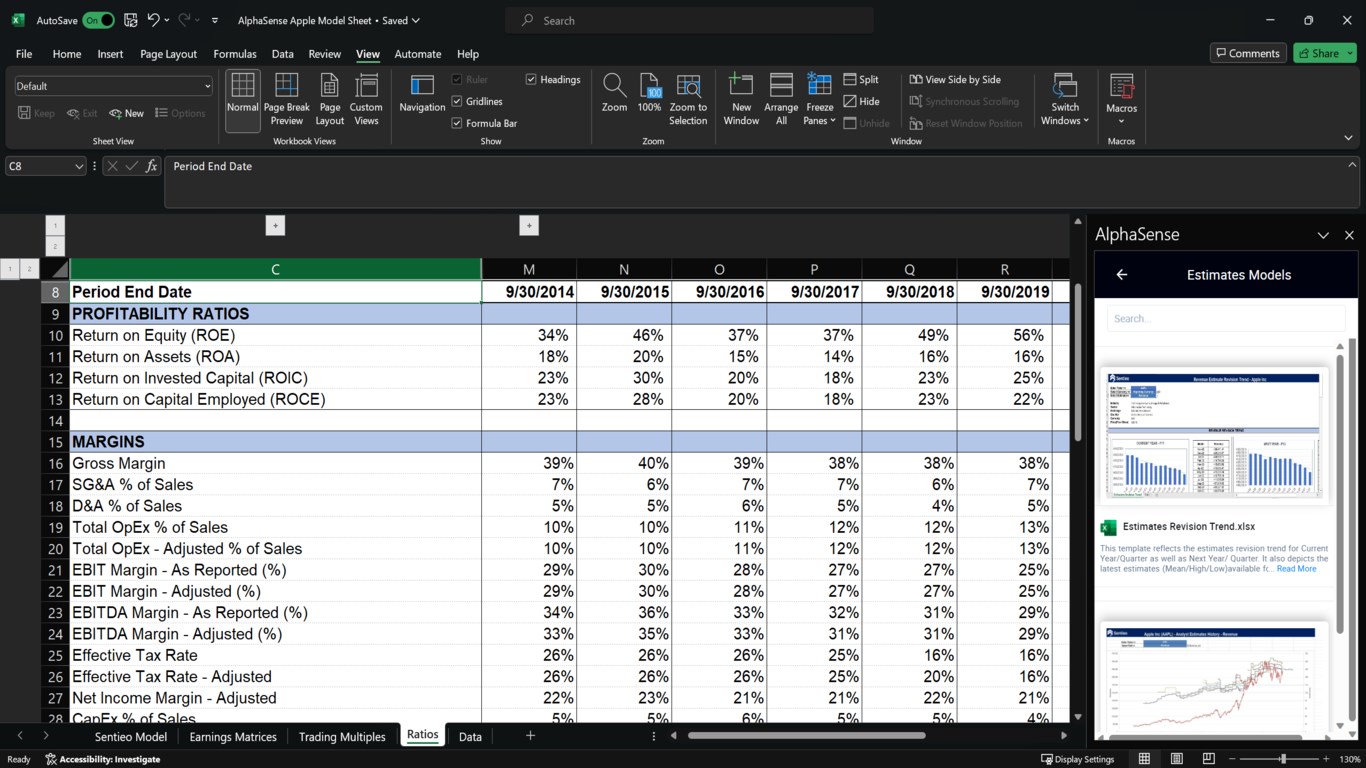Click the formula bar fx icon
The image size is (1366, 768).
[x=152, y=166]
